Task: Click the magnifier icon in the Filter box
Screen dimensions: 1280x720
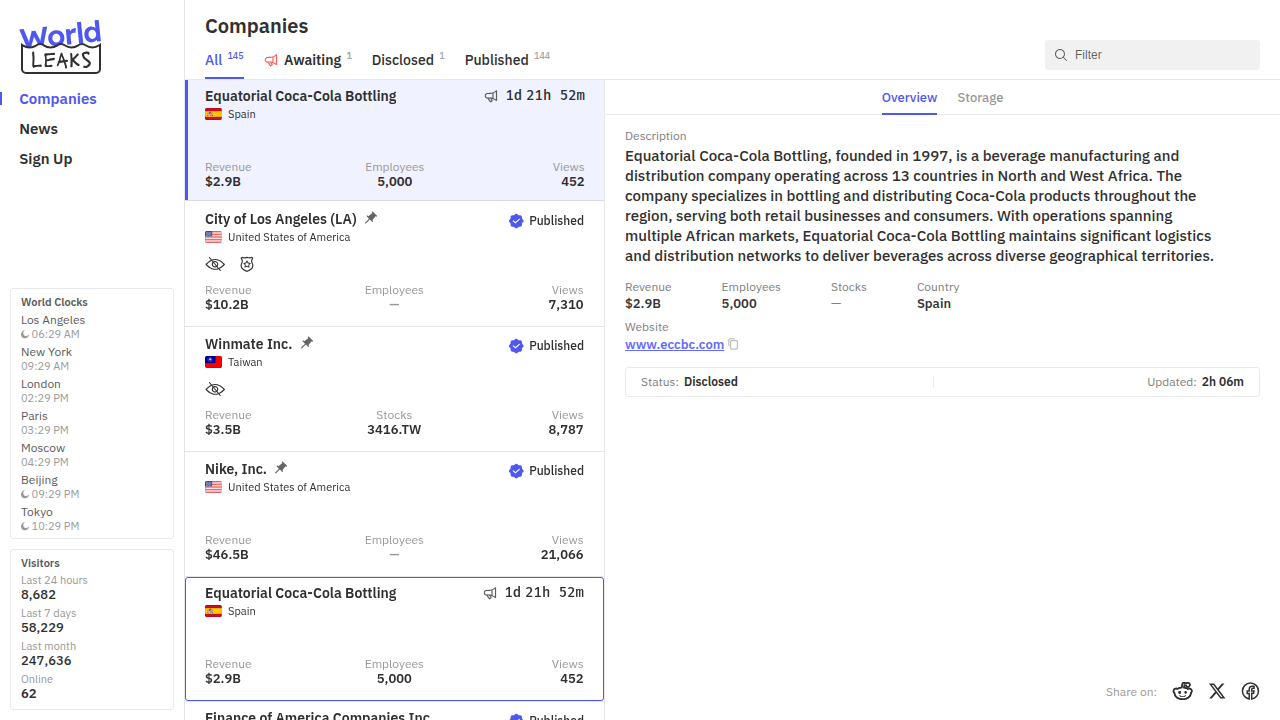Action: pos(1061,55)
